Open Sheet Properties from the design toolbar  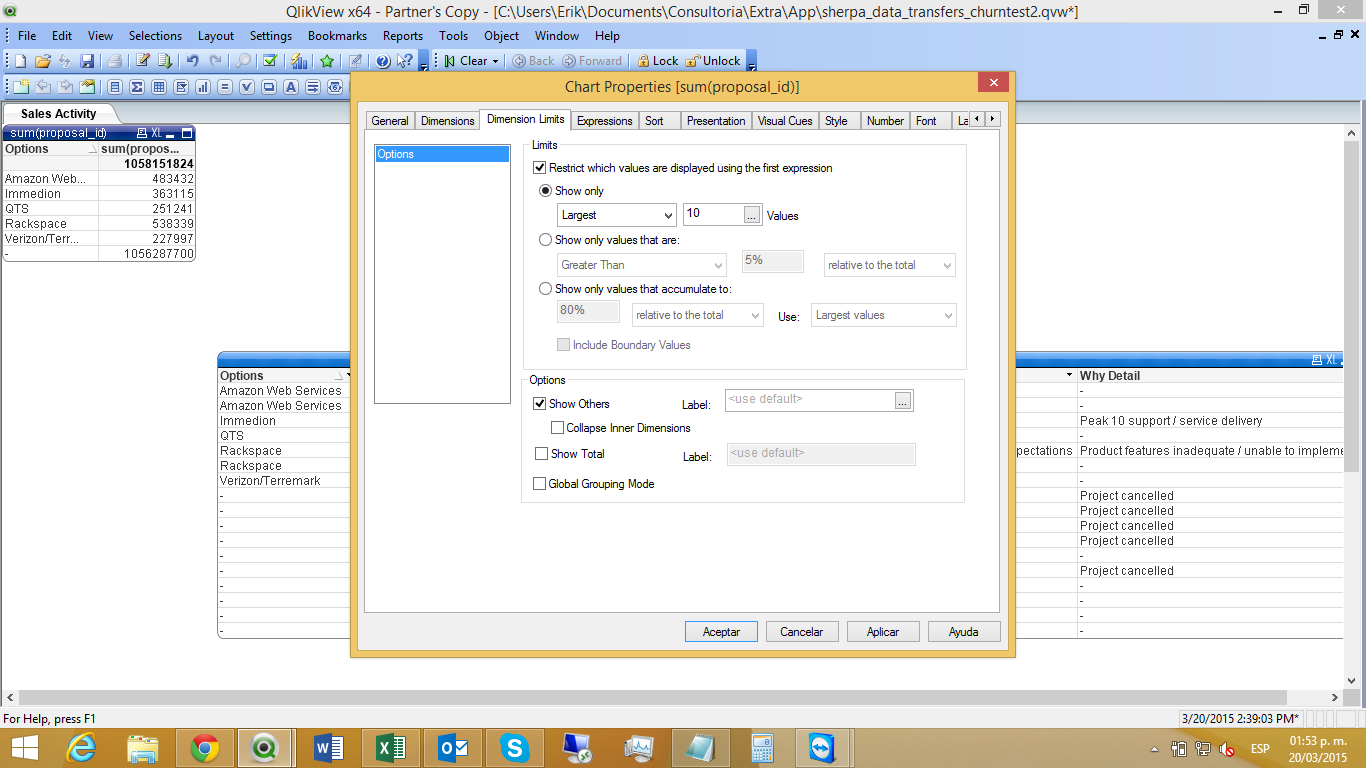(x=87, y=87)
